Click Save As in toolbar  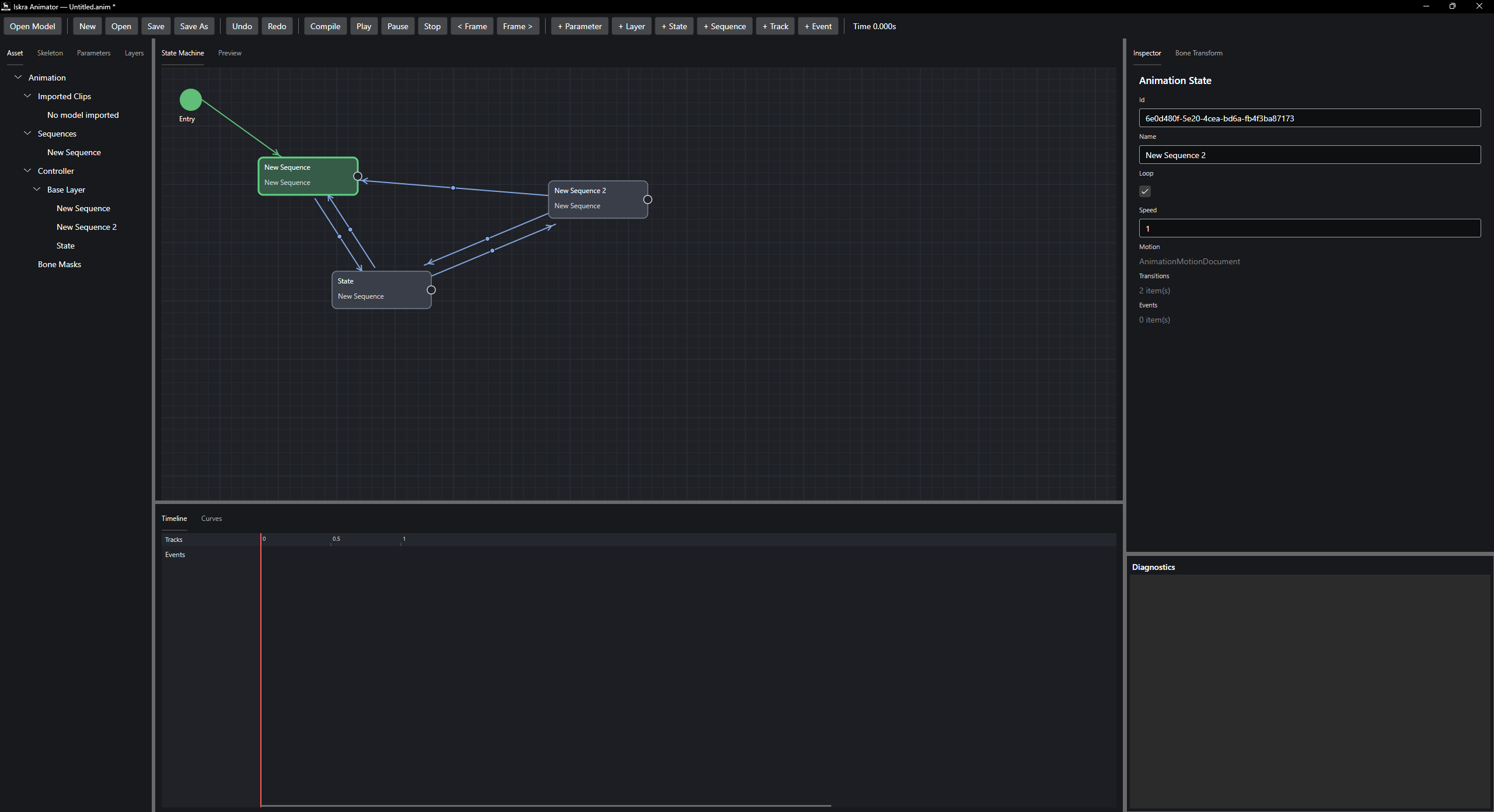[194, 26]
